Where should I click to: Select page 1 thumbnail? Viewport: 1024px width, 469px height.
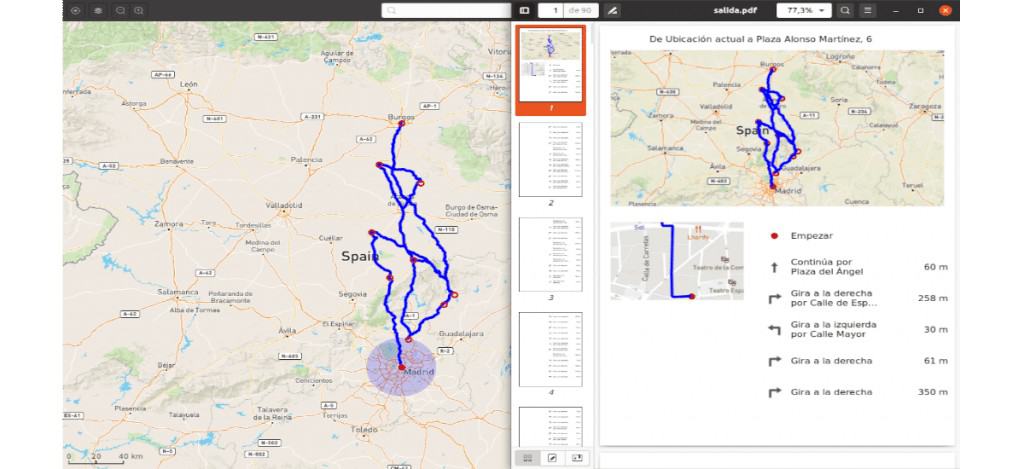click(551, 65)
